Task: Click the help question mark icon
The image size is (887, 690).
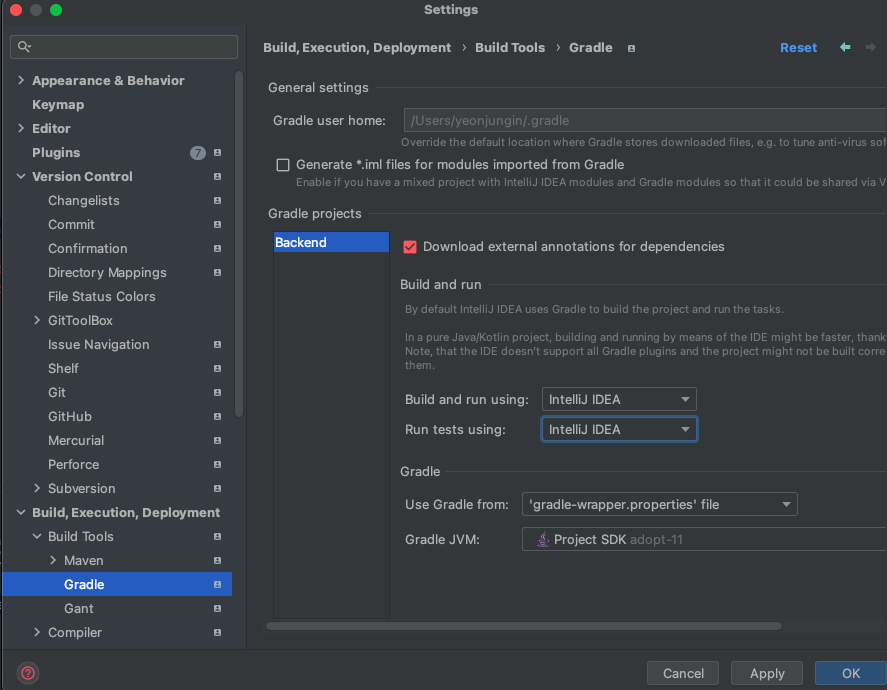Action: 28,673
